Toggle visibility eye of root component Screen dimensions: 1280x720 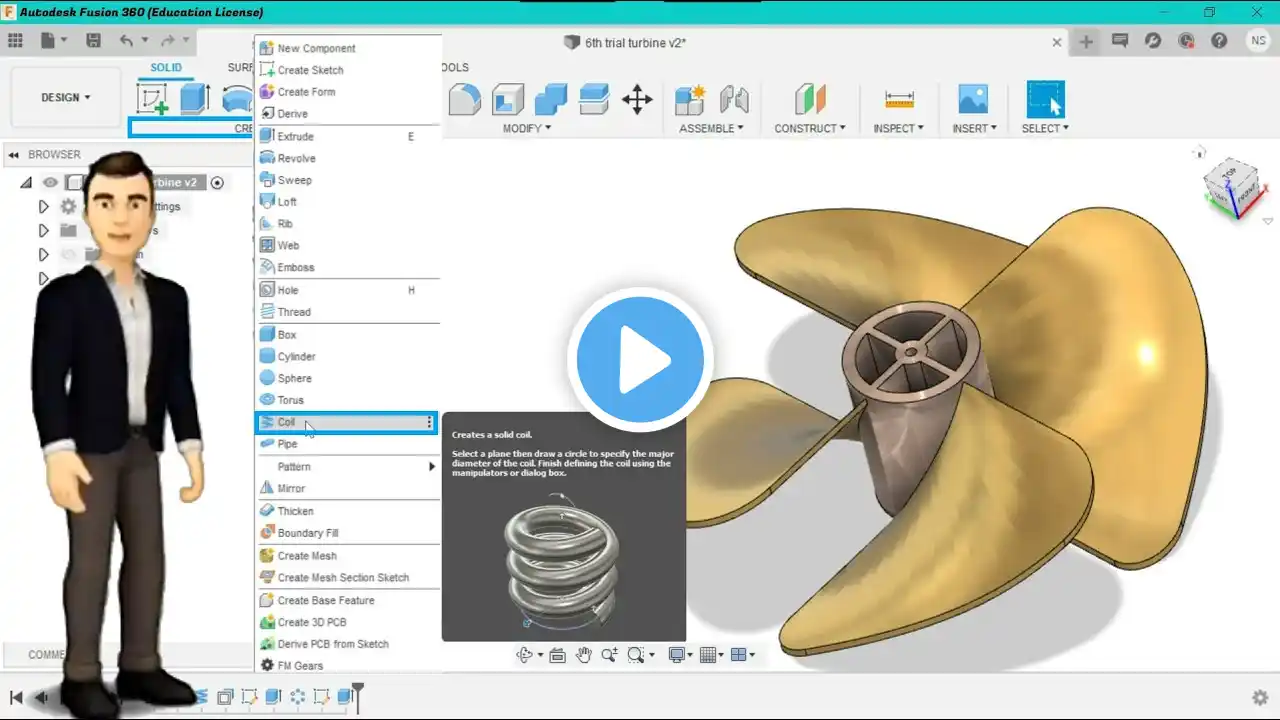tap(50, 182)
